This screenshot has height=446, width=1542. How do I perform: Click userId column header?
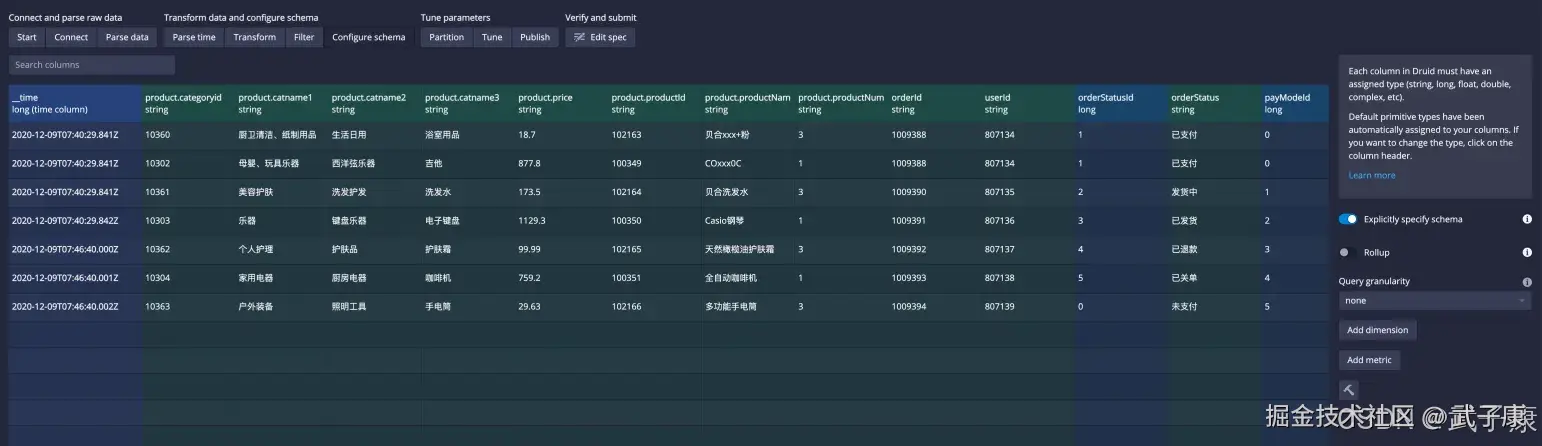1027,104
